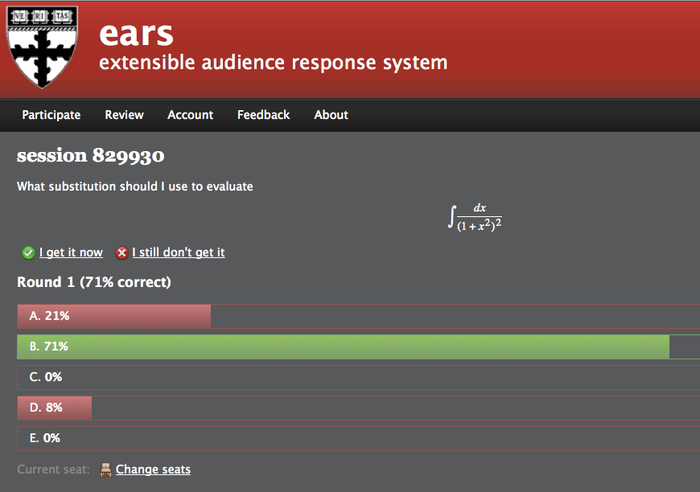This screenshot has height=492, width=700.
Task: Click the Harvard shield logo
Action: coord(42,45)
